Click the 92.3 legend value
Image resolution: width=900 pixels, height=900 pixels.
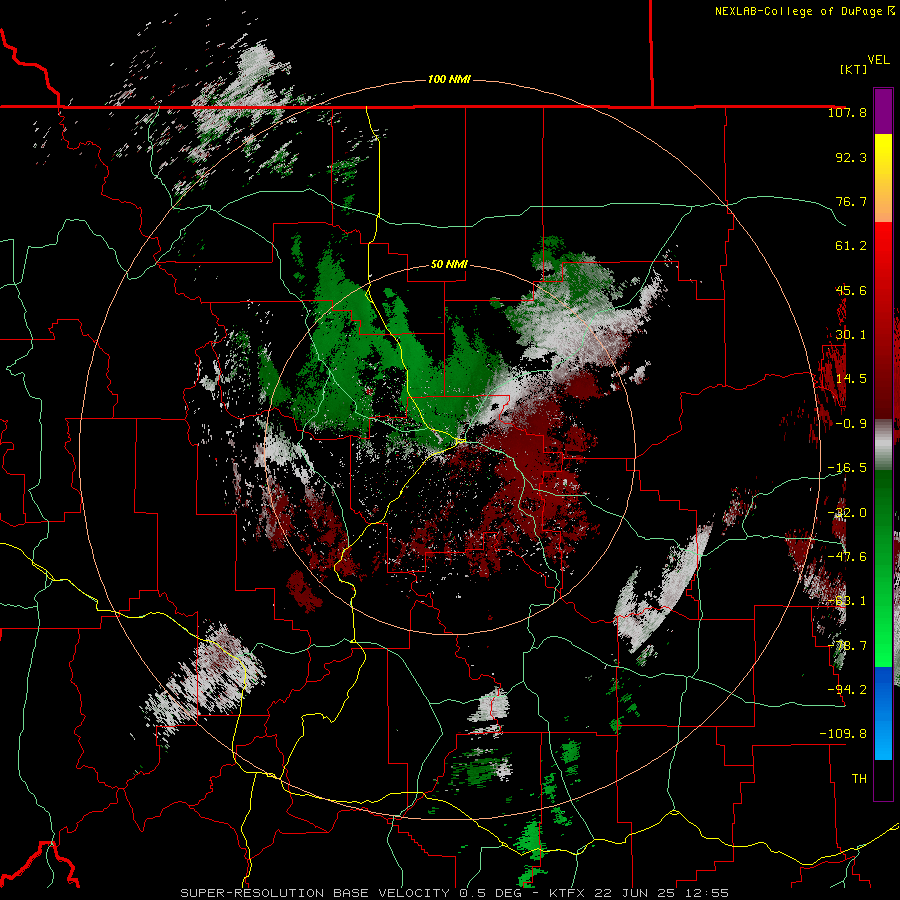tap(851, 157)
